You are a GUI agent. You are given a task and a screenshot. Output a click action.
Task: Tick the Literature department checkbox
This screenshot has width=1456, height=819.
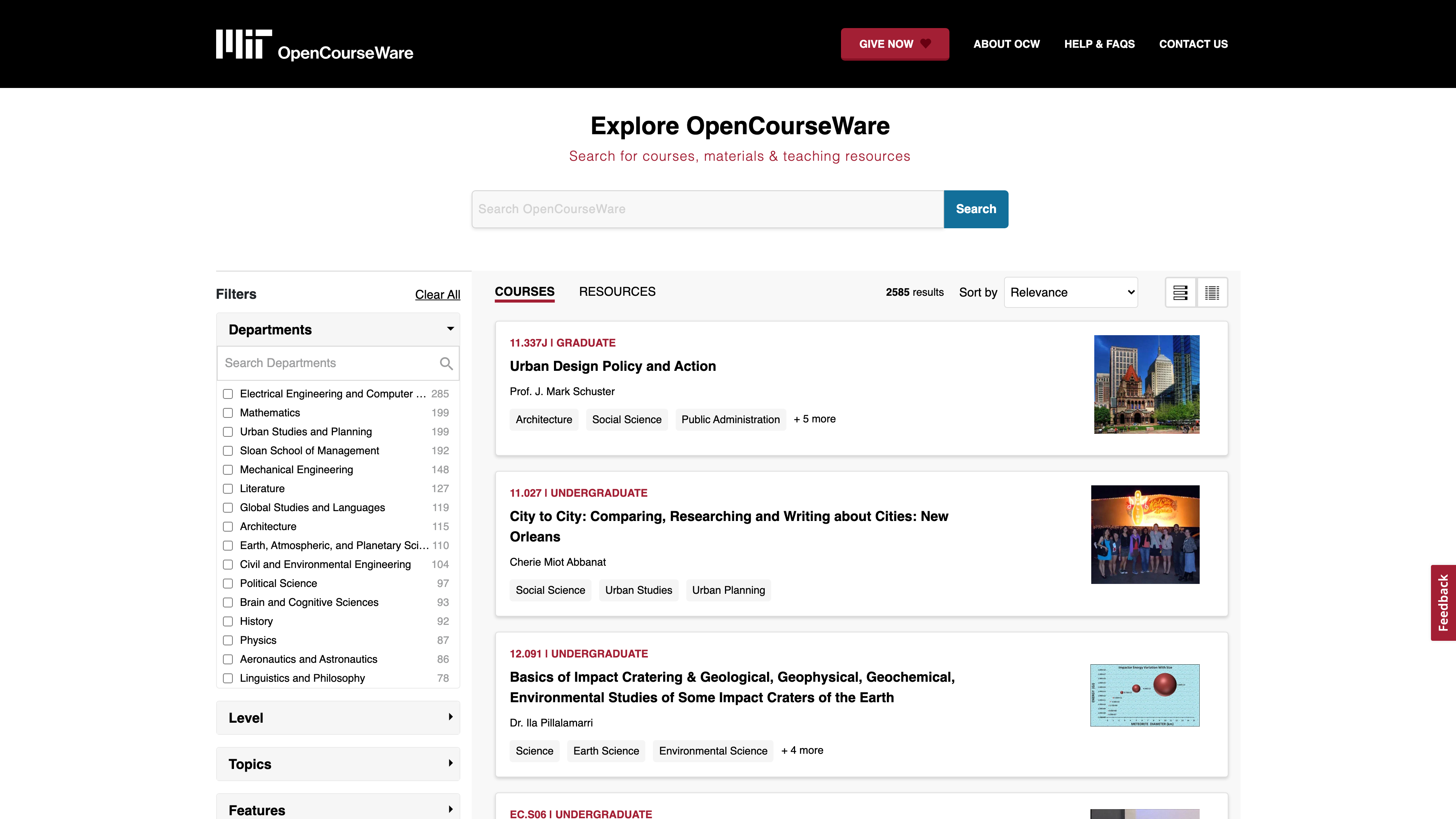coord(228,489)
